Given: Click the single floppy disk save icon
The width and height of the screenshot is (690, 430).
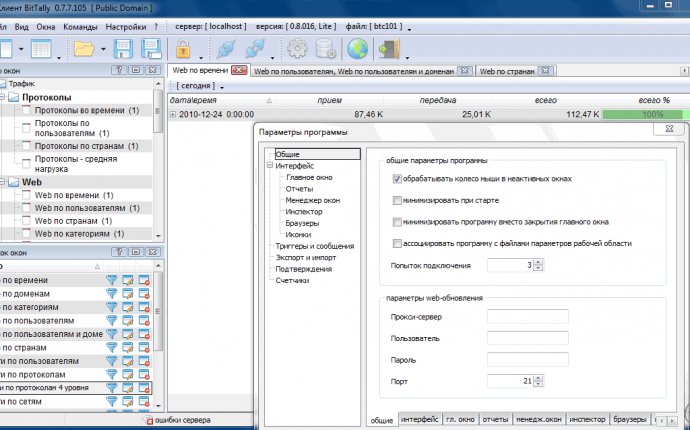Looking at the screenshot, I should tap(123, 49).
